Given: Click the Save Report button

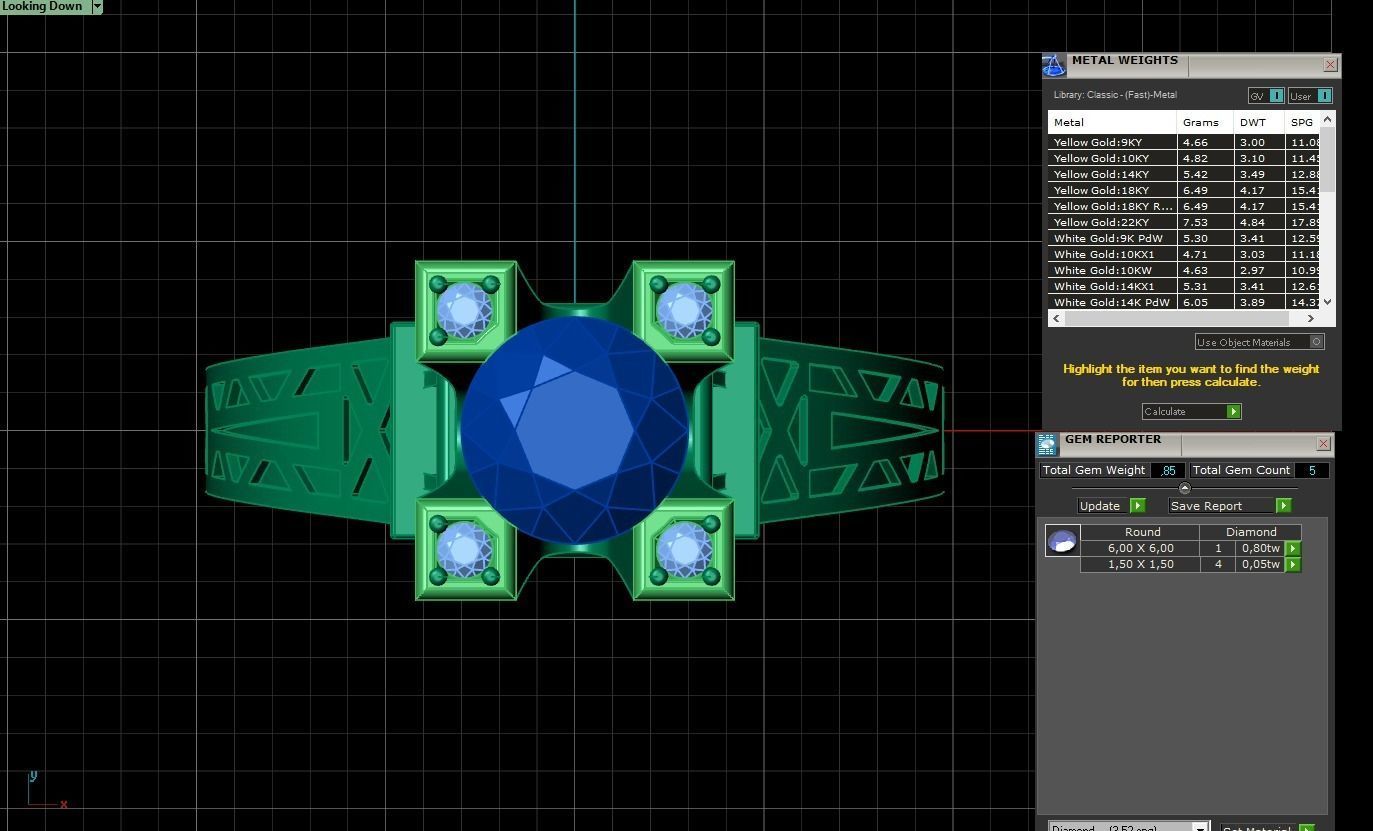Looking at the screenshot, I should (1230, 506).
